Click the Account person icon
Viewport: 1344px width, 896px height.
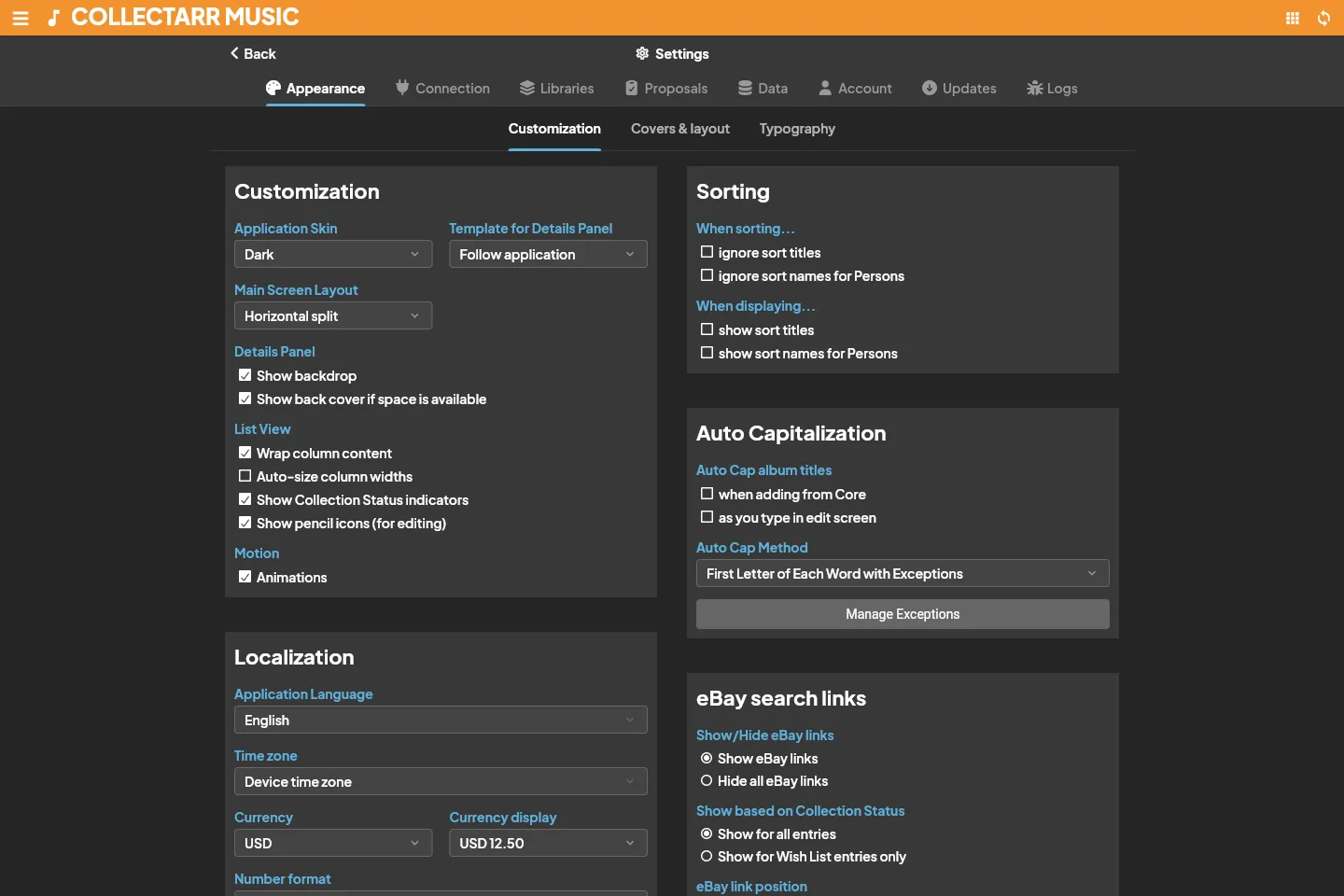click(x=825, y=88)
